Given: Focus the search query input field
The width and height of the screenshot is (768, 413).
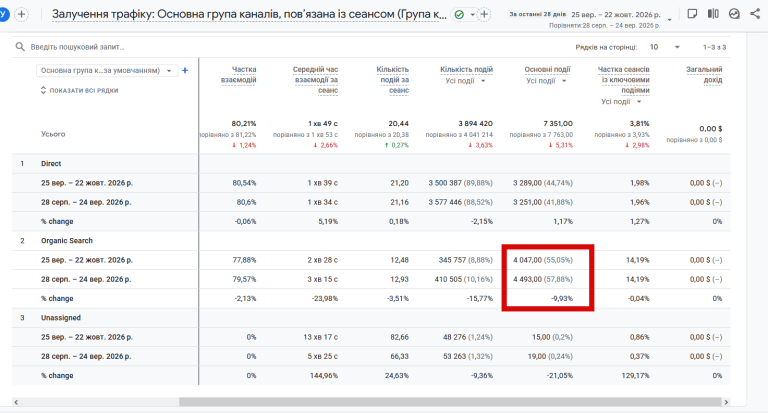Looking at the screenshot, I should click(x=77, y=47).
